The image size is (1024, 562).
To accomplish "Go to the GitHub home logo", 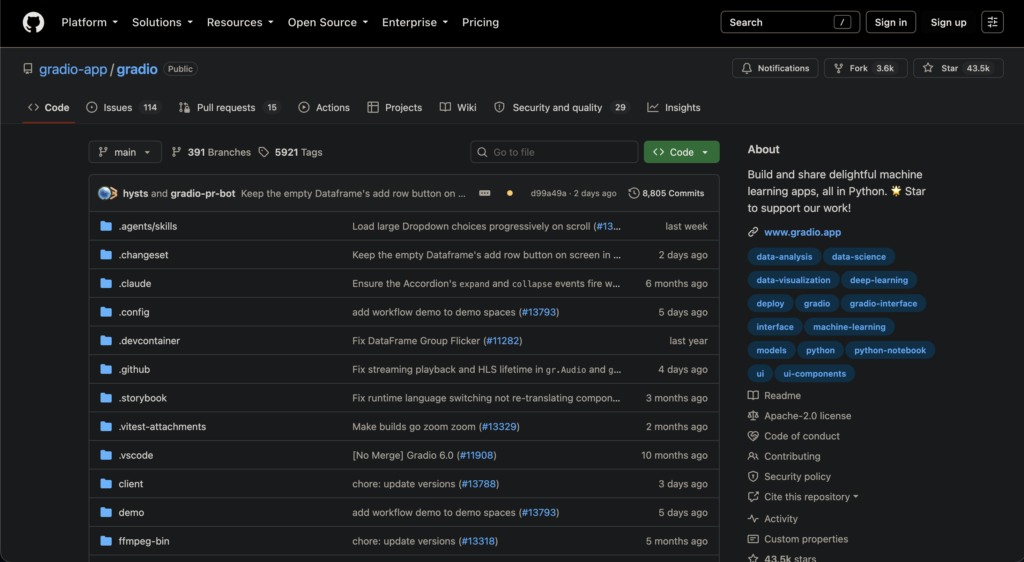I will point(33,22).
